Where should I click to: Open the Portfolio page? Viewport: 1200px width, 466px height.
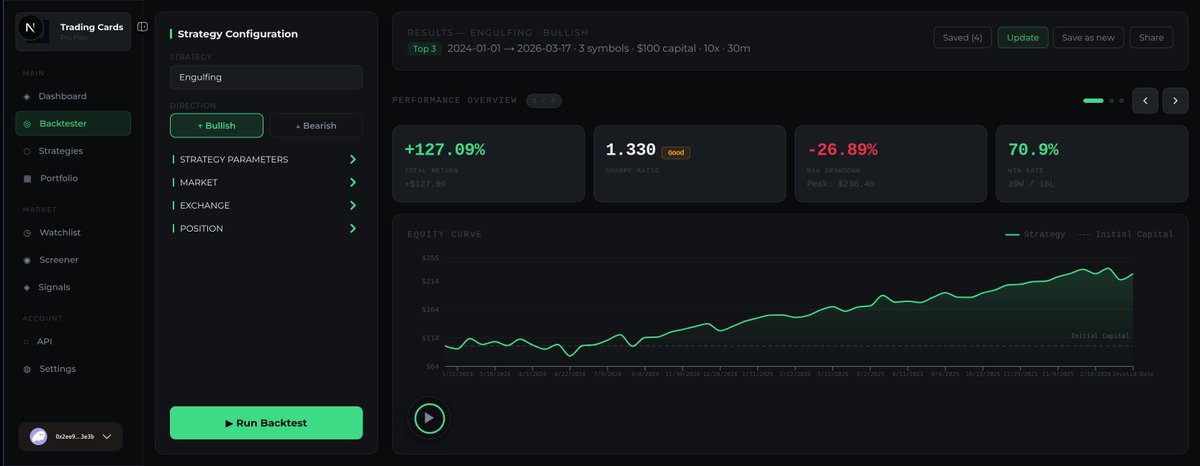[73, 178]
